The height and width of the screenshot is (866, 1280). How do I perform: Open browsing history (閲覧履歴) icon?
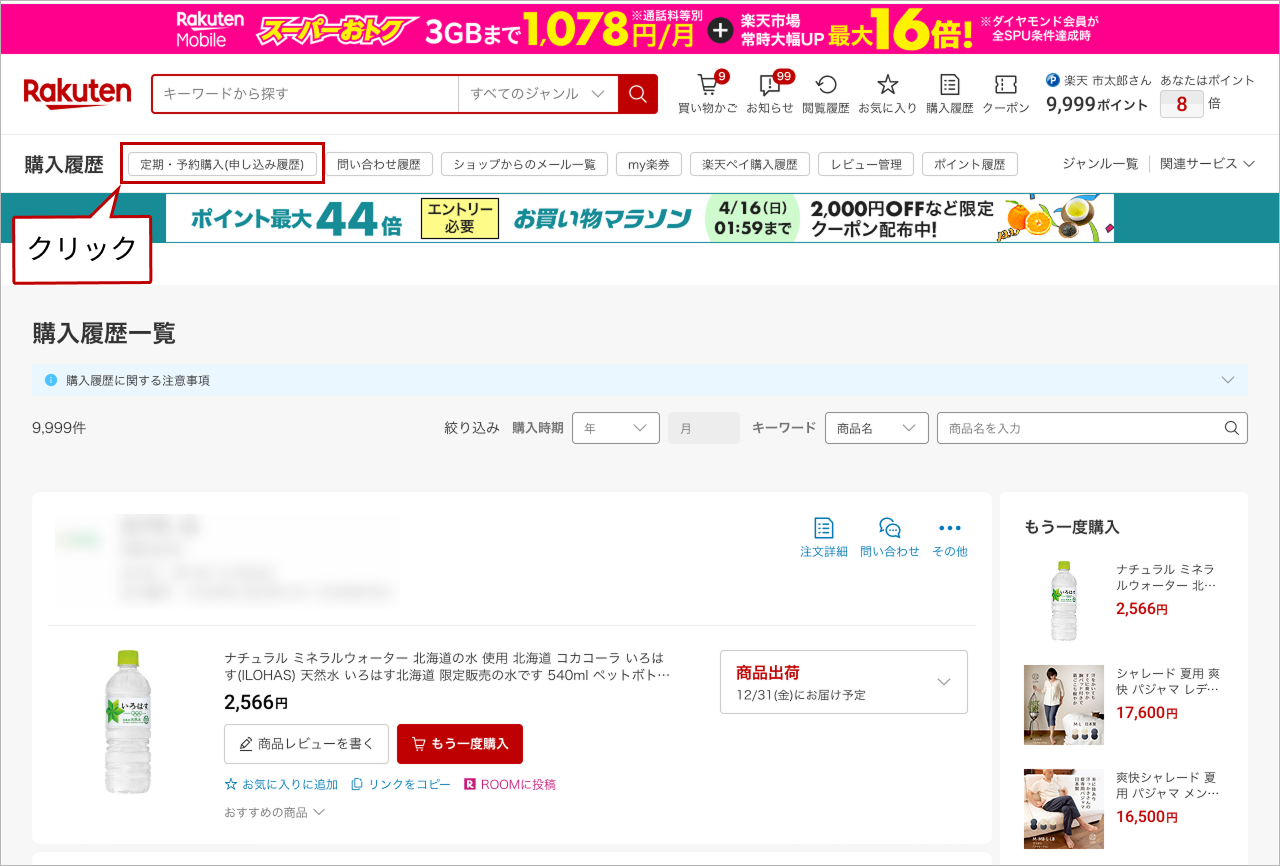(826, 86)
